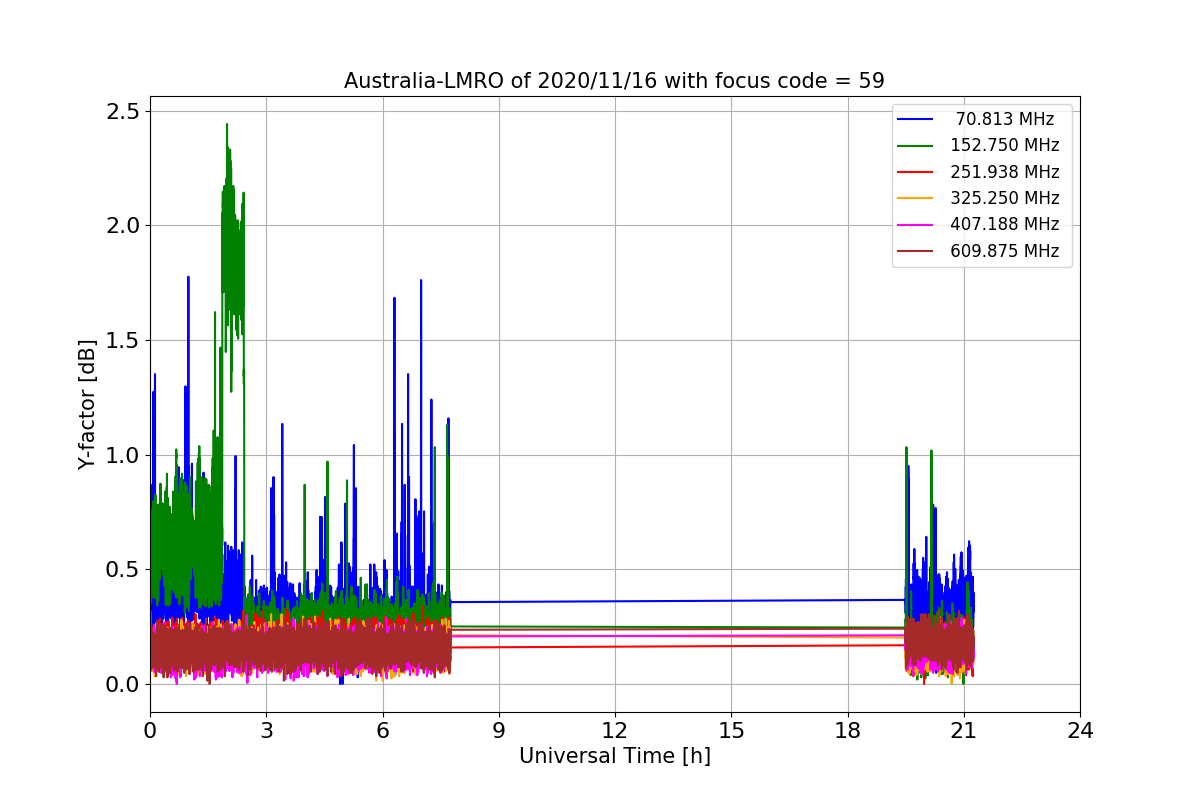This screenshot has height=800, width=1200.
Task: Select the 70.813 MHz legend label
Action: click(x=1004, y=119)
